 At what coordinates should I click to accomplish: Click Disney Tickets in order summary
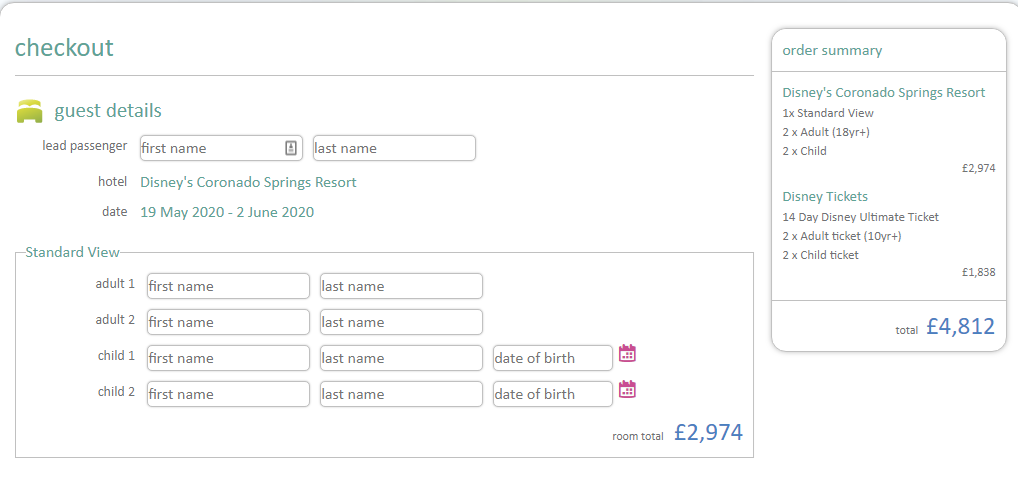[x=825, y=196]
